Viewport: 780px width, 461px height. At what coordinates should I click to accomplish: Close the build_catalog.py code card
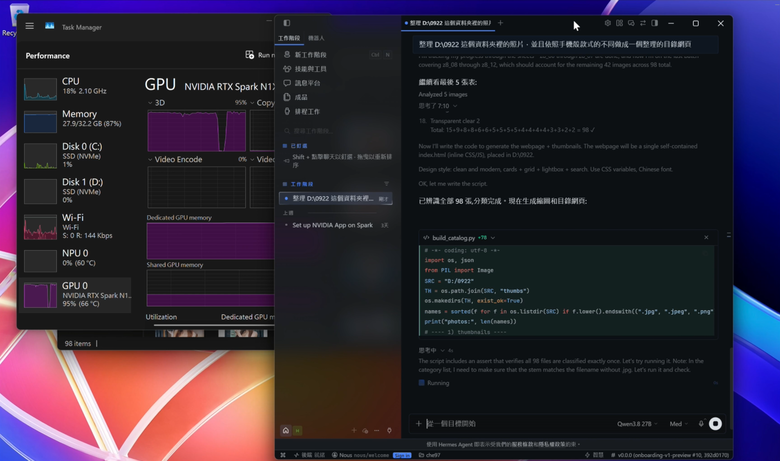(x=706, y=237)
